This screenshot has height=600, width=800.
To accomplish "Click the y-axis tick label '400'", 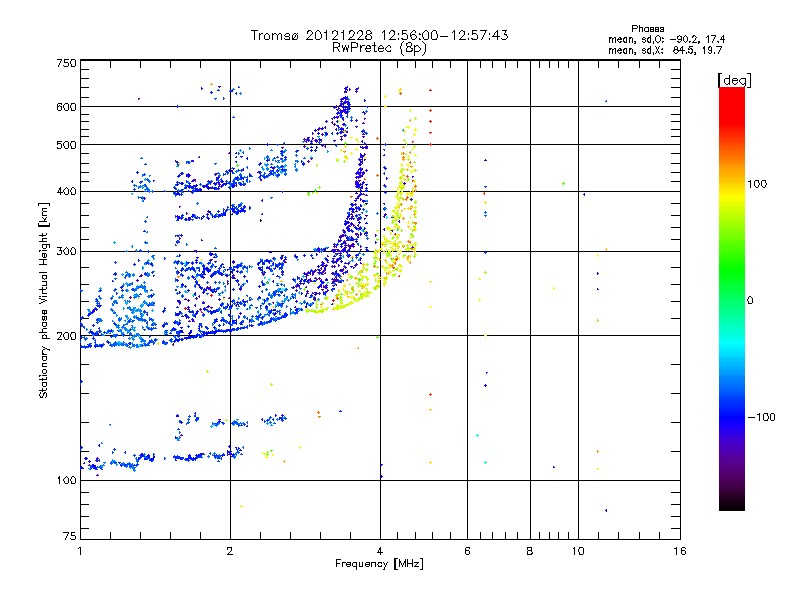I will [x=66, y=191].
